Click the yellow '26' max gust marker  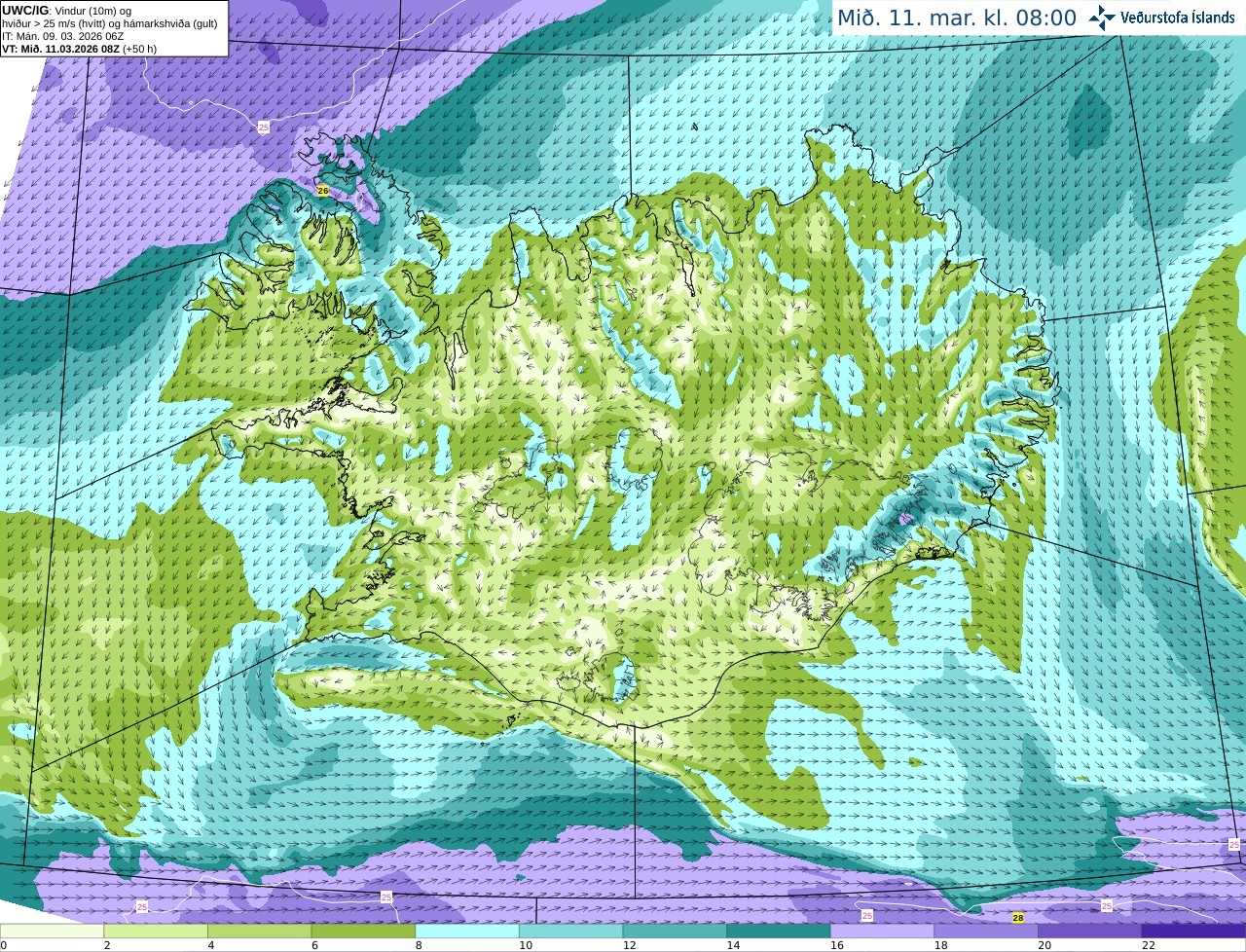coord(323,191)
